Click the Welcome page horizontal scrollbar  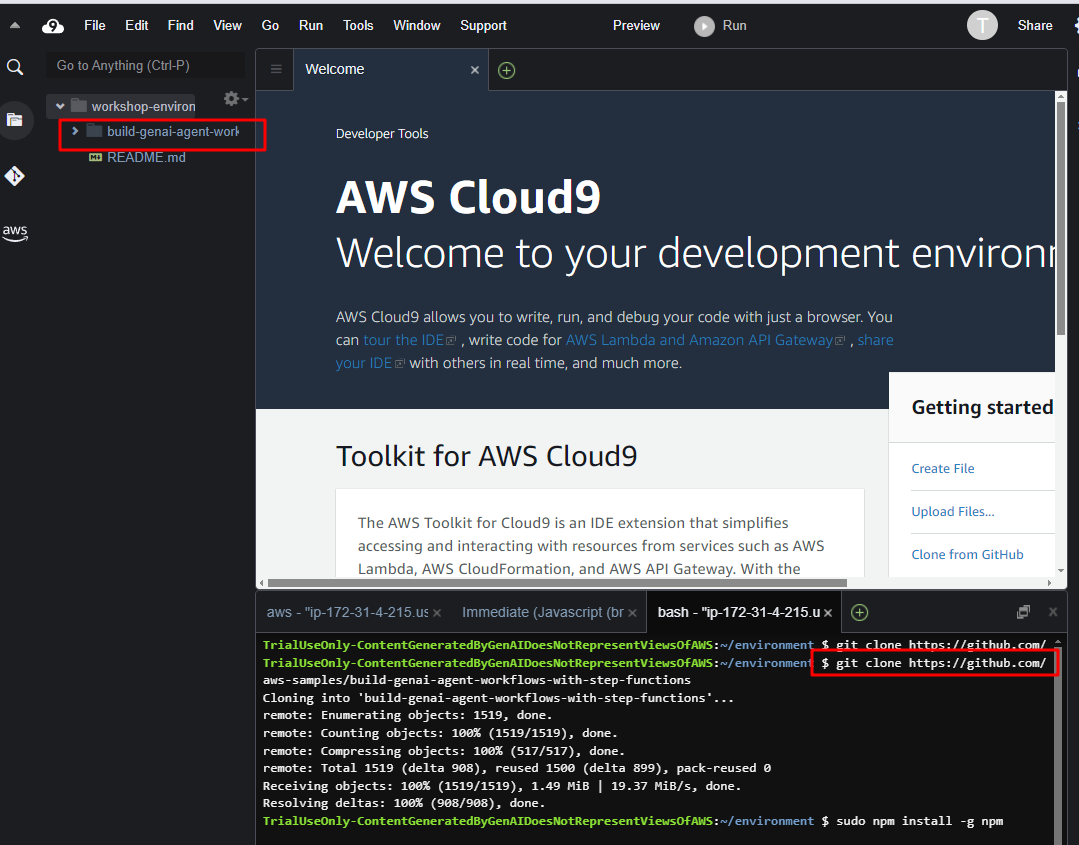[557, 583]
